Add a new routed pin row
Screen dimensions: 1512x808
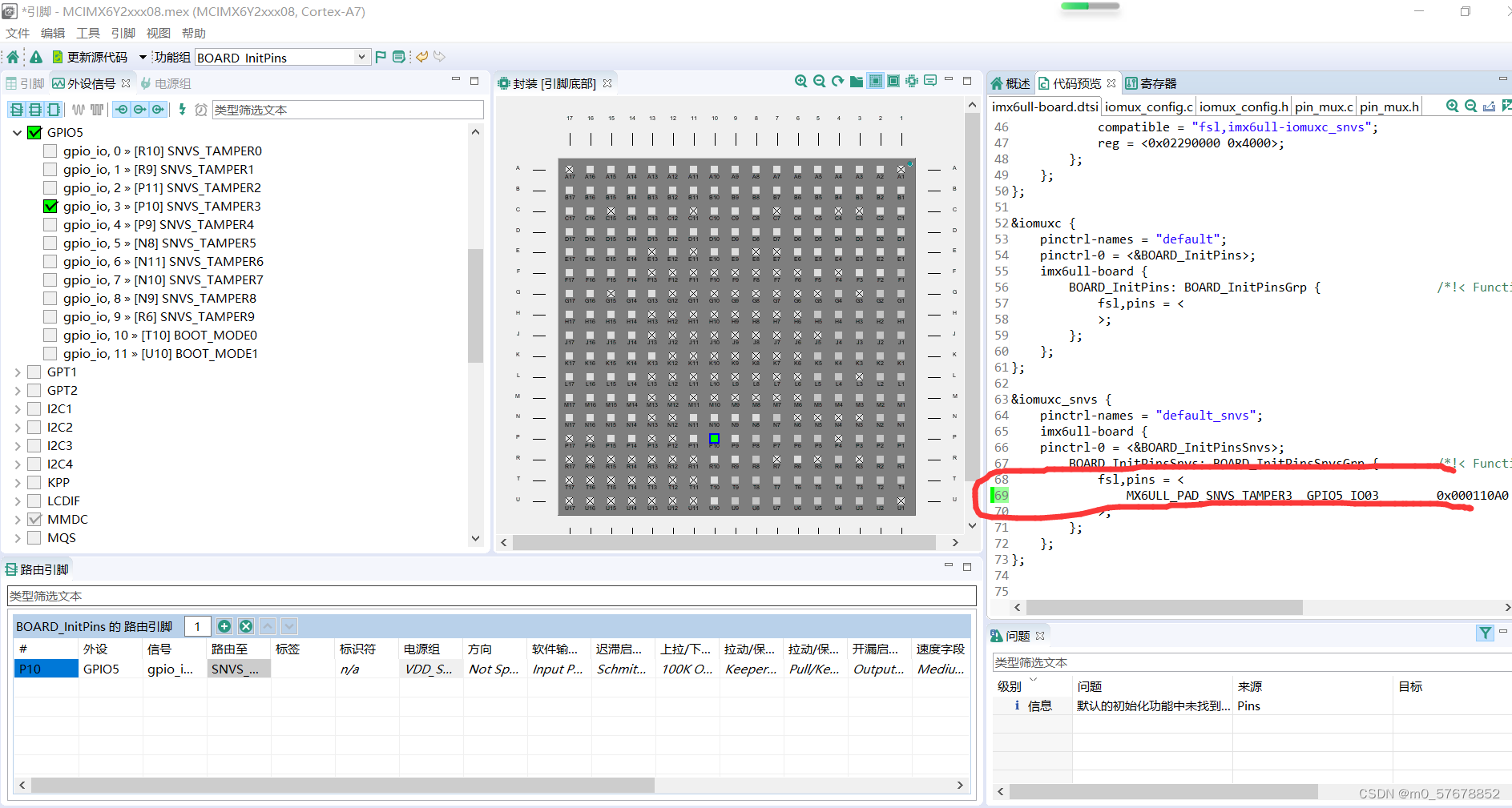(x=224, y=626)
